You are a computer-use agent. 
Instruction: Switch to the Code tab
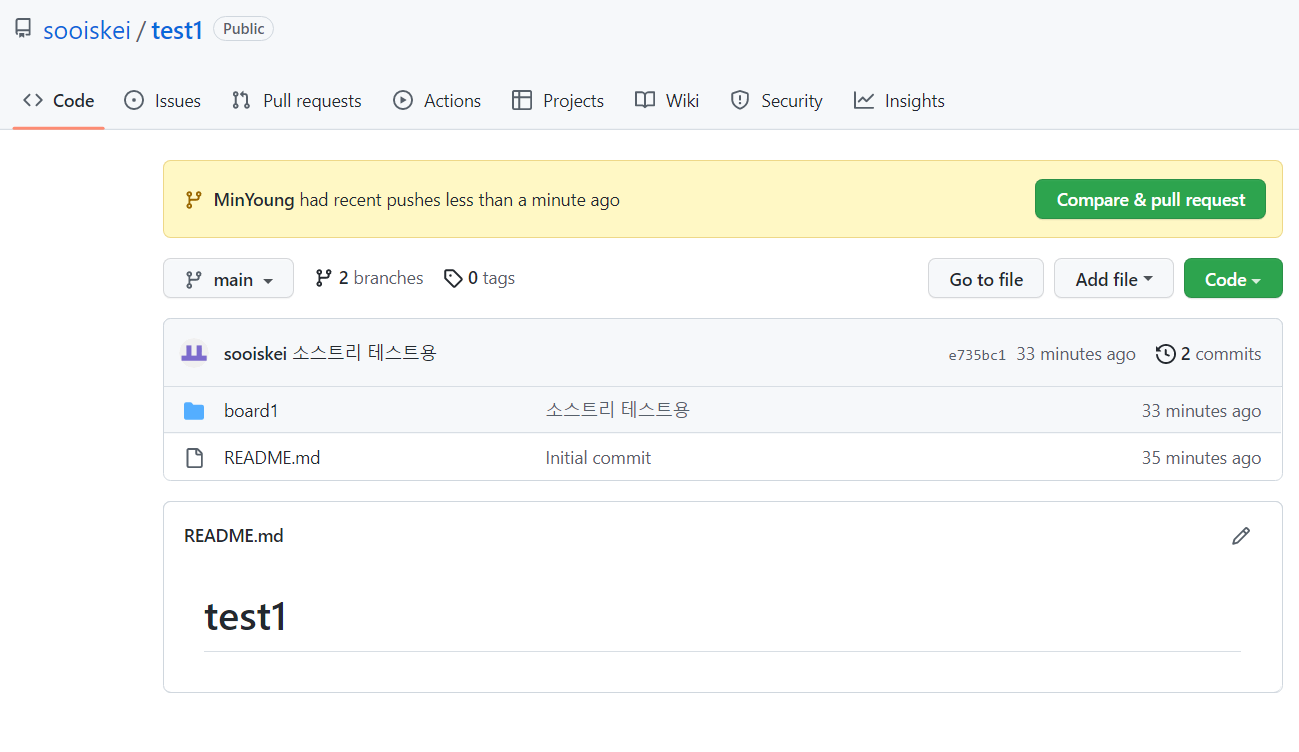59,101
